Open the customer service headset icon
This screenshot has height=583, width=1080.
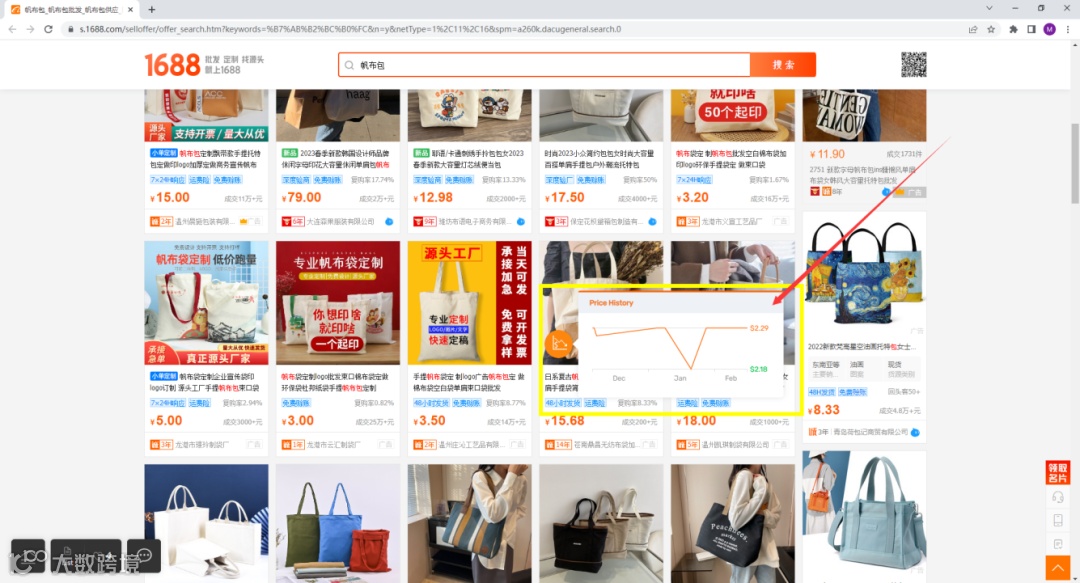tap(1058, 497)
